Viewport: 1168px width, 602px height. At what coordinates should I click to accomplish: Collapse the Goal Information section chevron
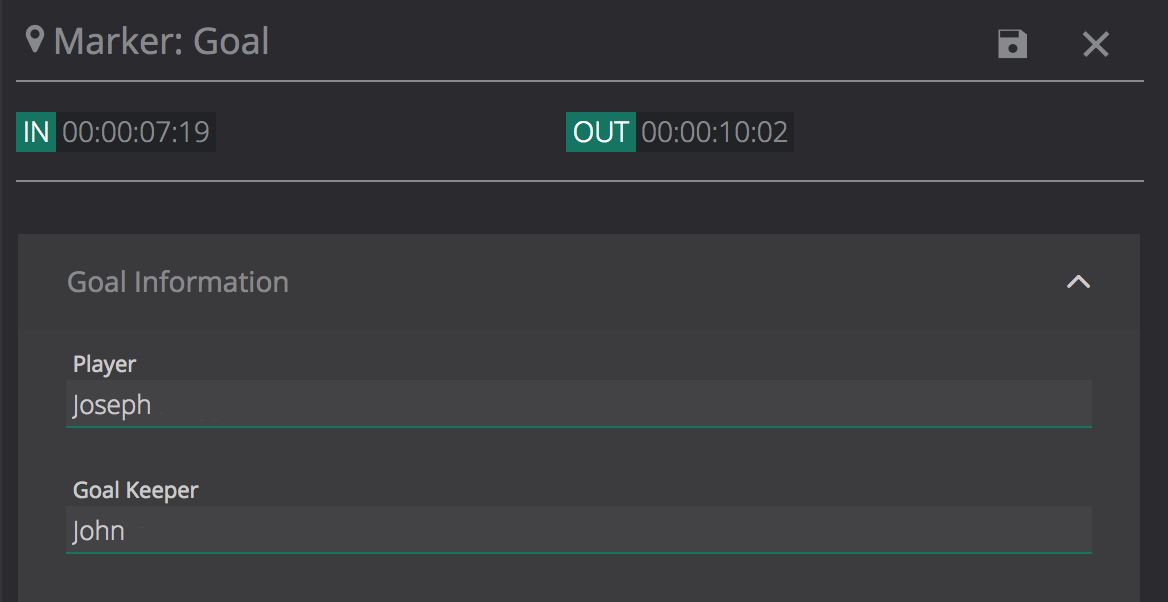click(1078, 282)
